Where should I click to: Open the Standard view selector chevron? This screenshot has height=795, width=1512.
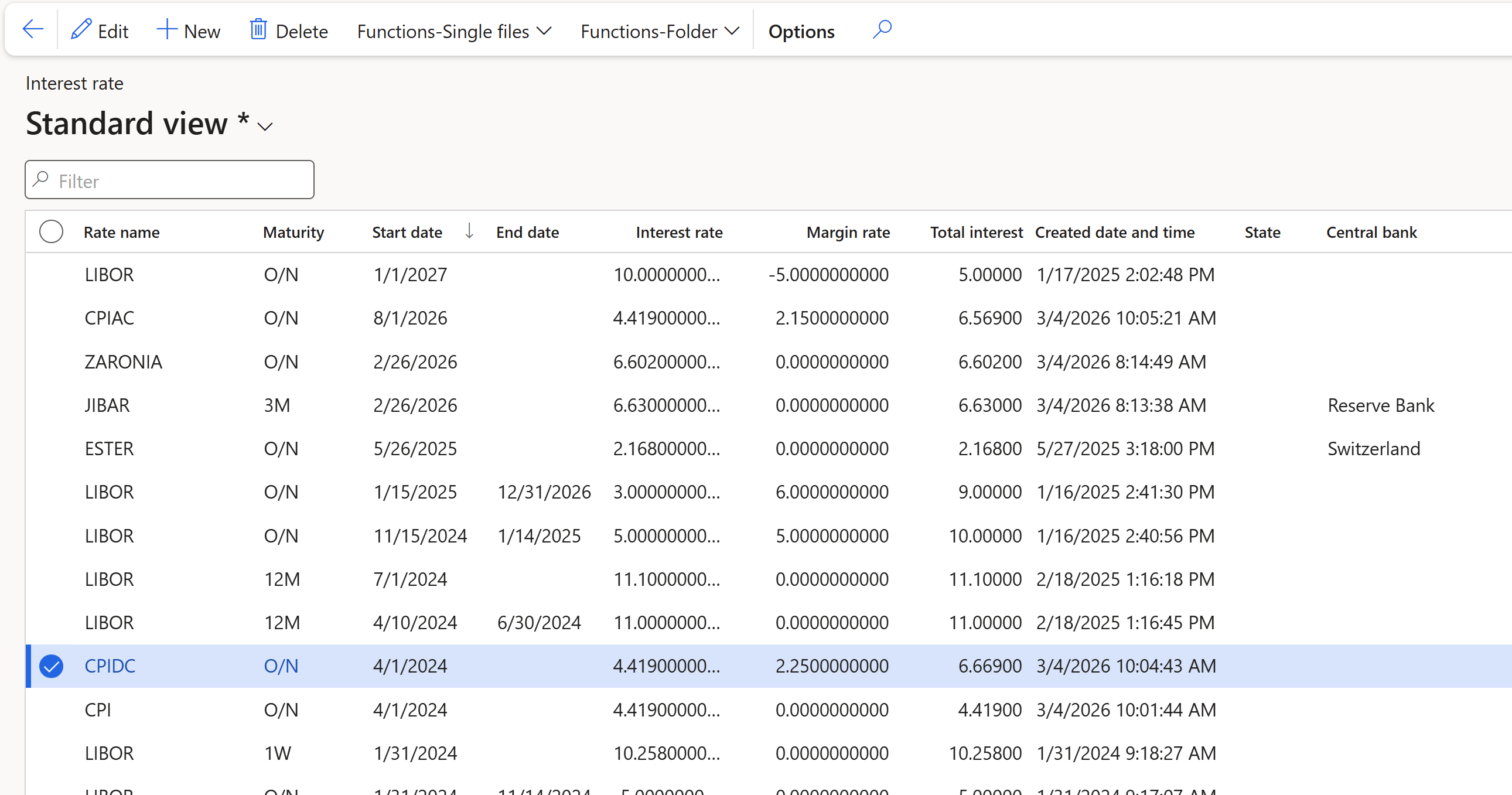pos(265,126)
